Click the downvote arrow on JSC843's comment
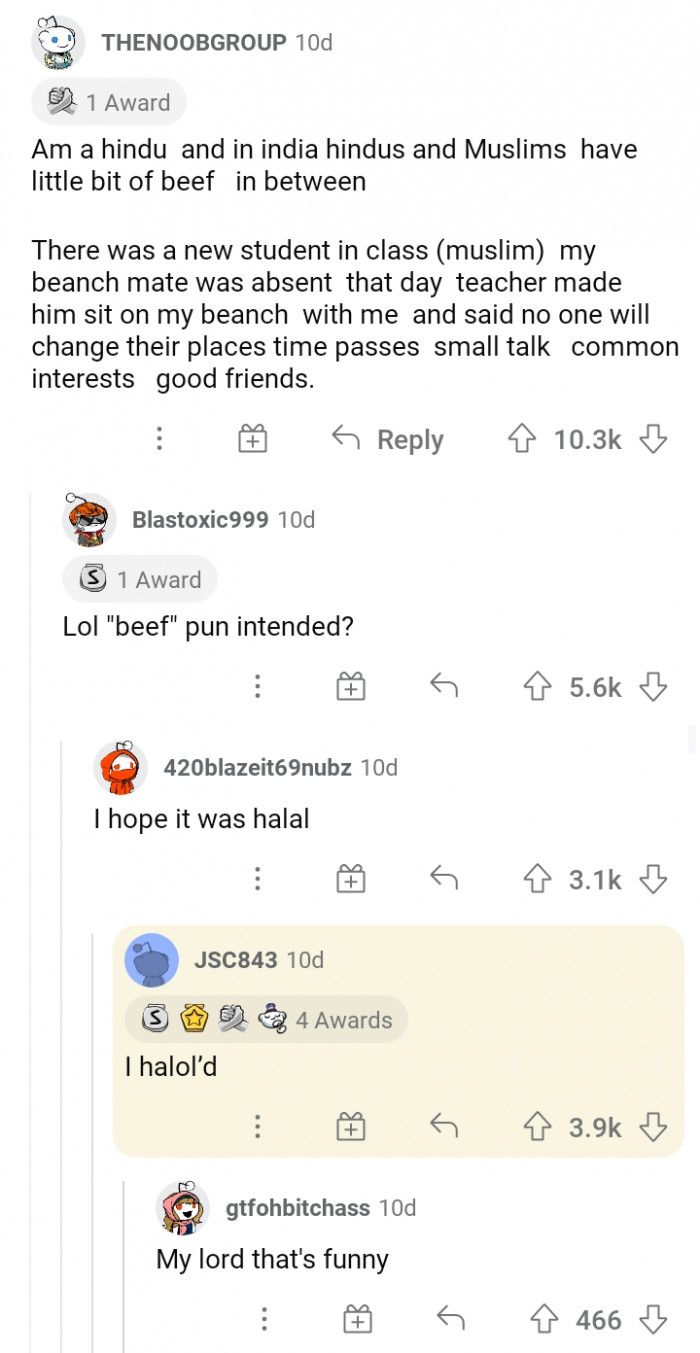 click(x=655, y=1126)
